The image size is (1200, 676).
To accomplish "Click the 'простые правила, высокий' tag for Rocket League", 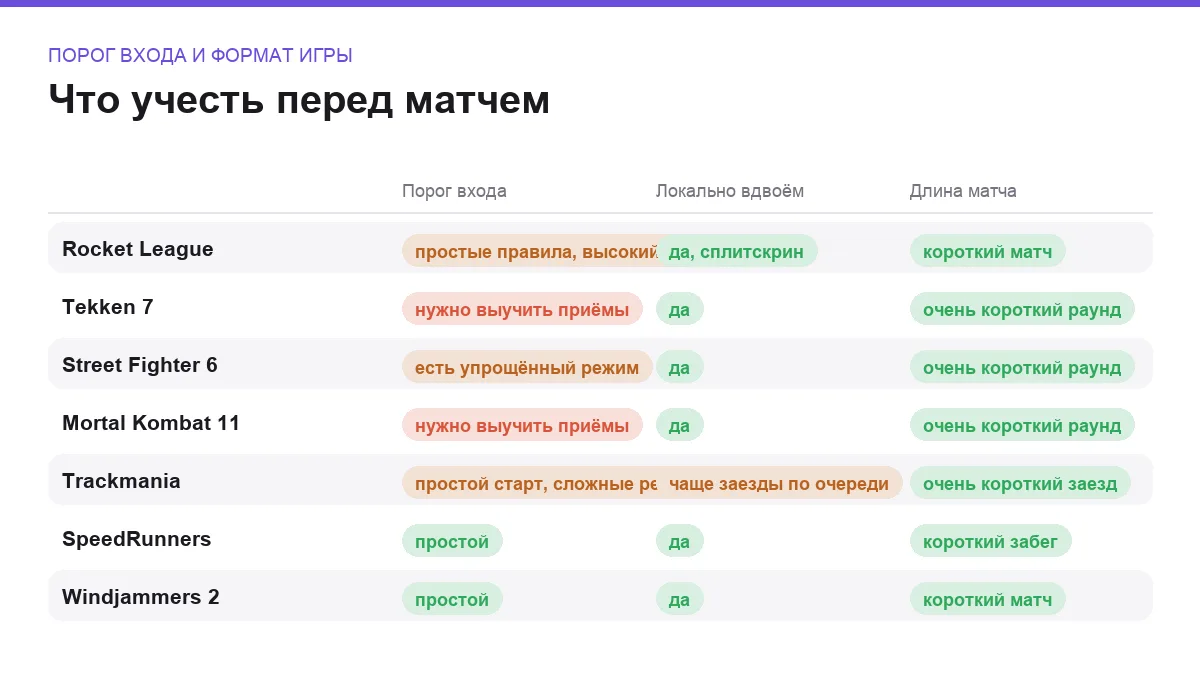I will [x=529, y=251].
